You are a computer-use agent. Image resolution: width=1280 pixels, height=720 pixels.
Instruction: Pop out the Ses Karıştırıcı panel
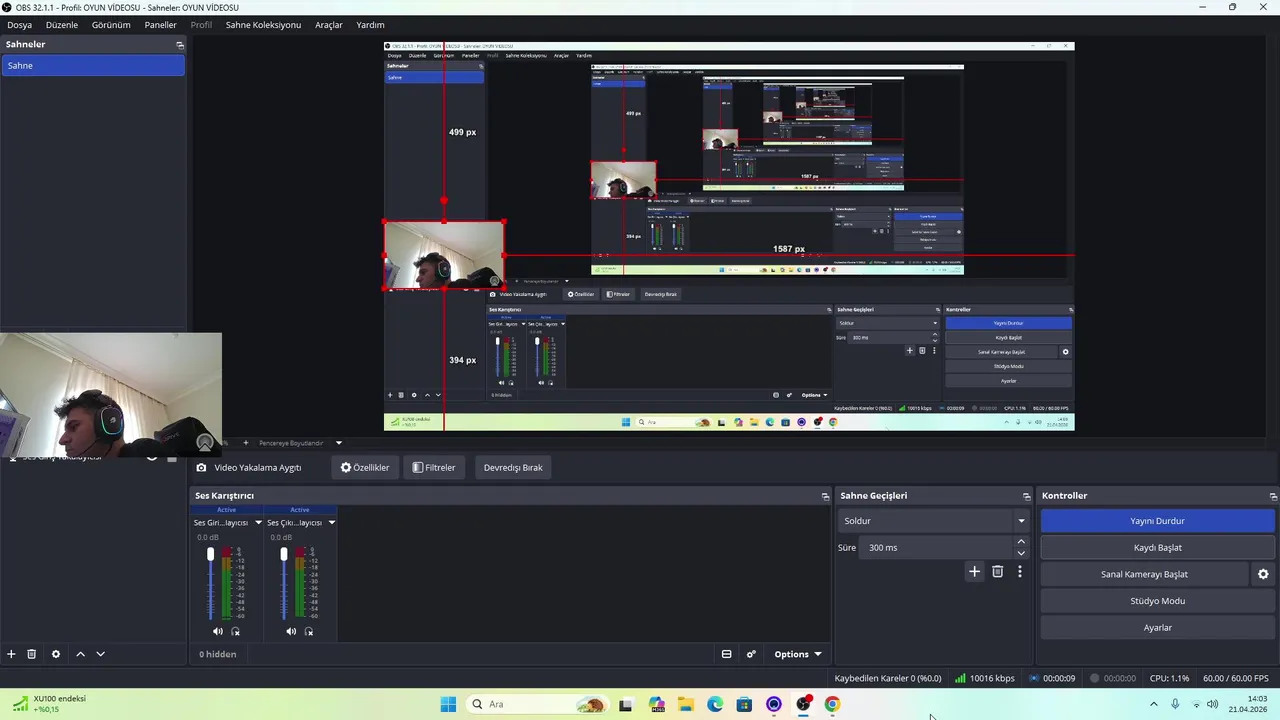[x=825, y=496]
